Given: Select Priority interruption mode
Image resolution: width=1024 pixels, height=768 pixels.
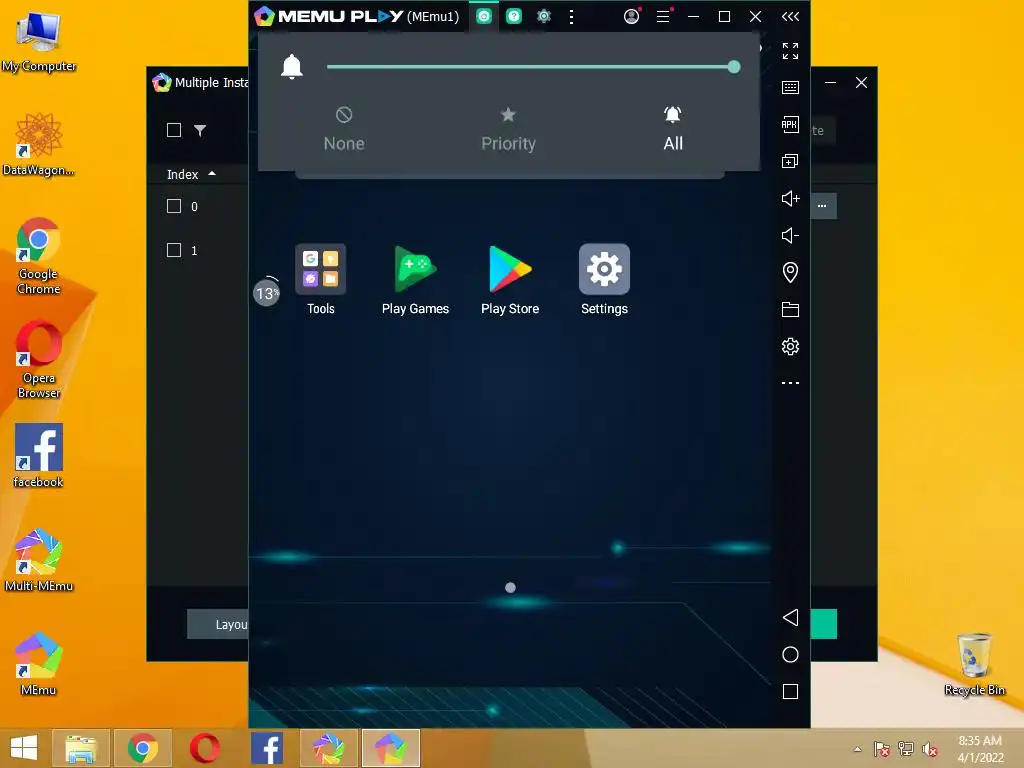Looking at the screenshot, I should 508,129.
